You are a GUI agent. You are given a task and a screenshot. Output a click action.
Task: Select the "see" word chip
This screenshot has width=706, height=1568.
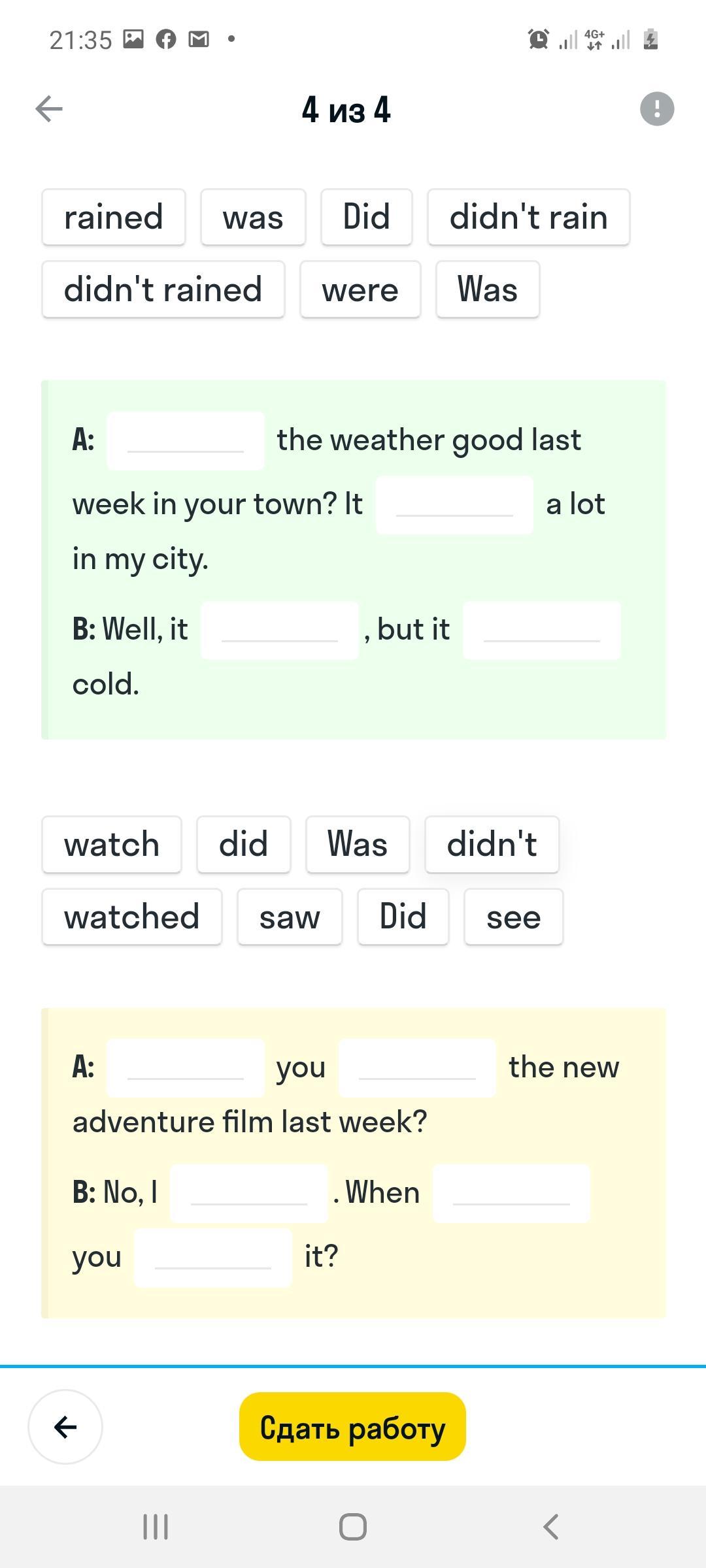513,917
